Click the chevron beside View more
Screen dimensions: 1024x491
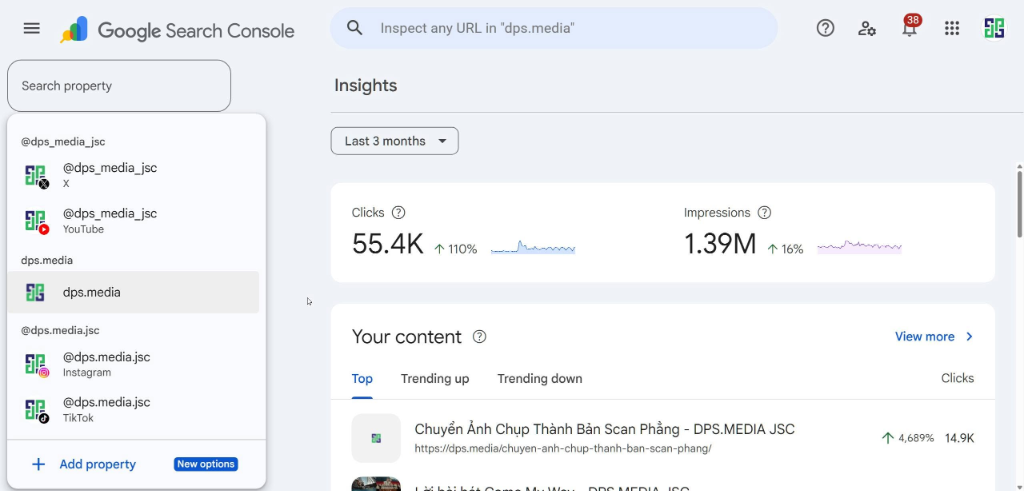point(969,337)
